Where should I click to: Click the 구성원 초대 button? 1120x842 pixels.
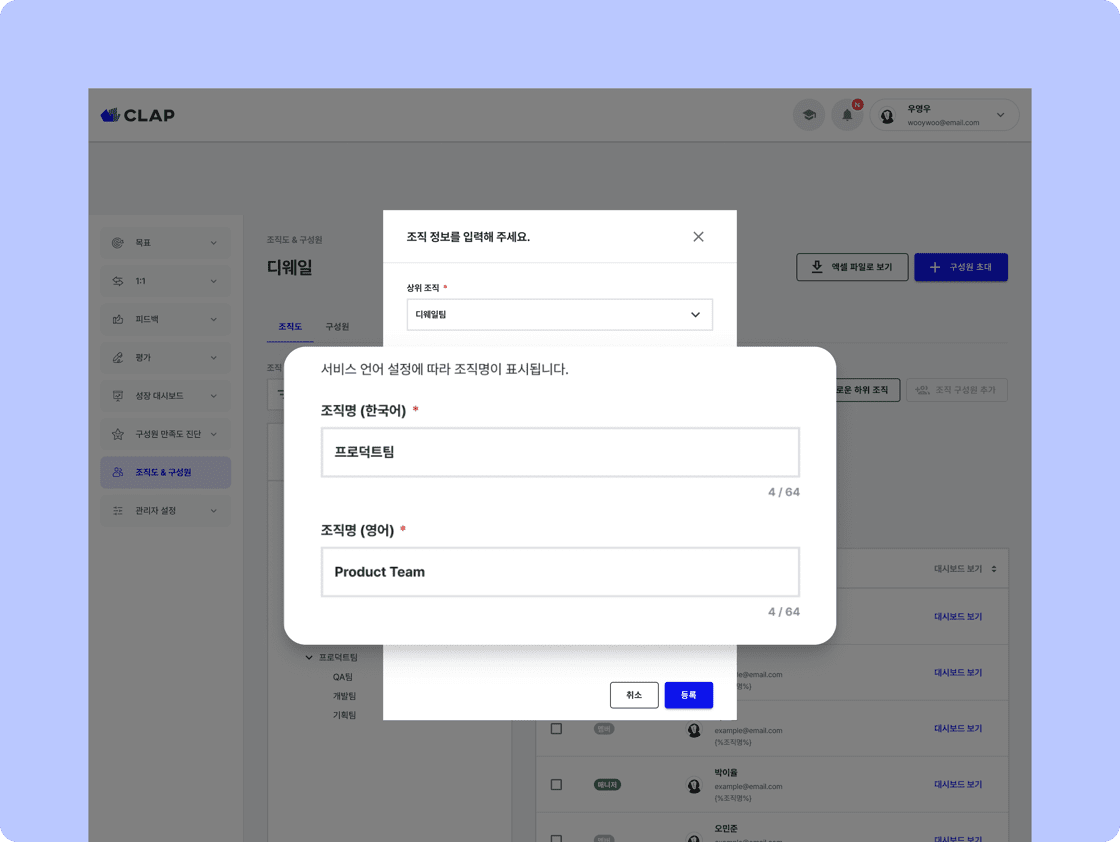pos(961,267)
